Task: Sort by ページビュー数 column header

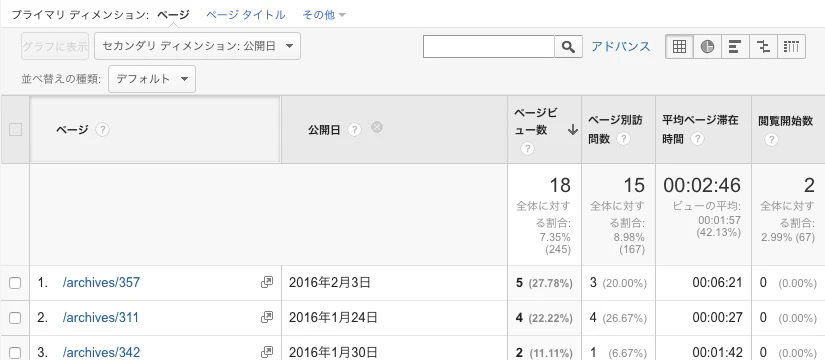Action: pos(544,129)
